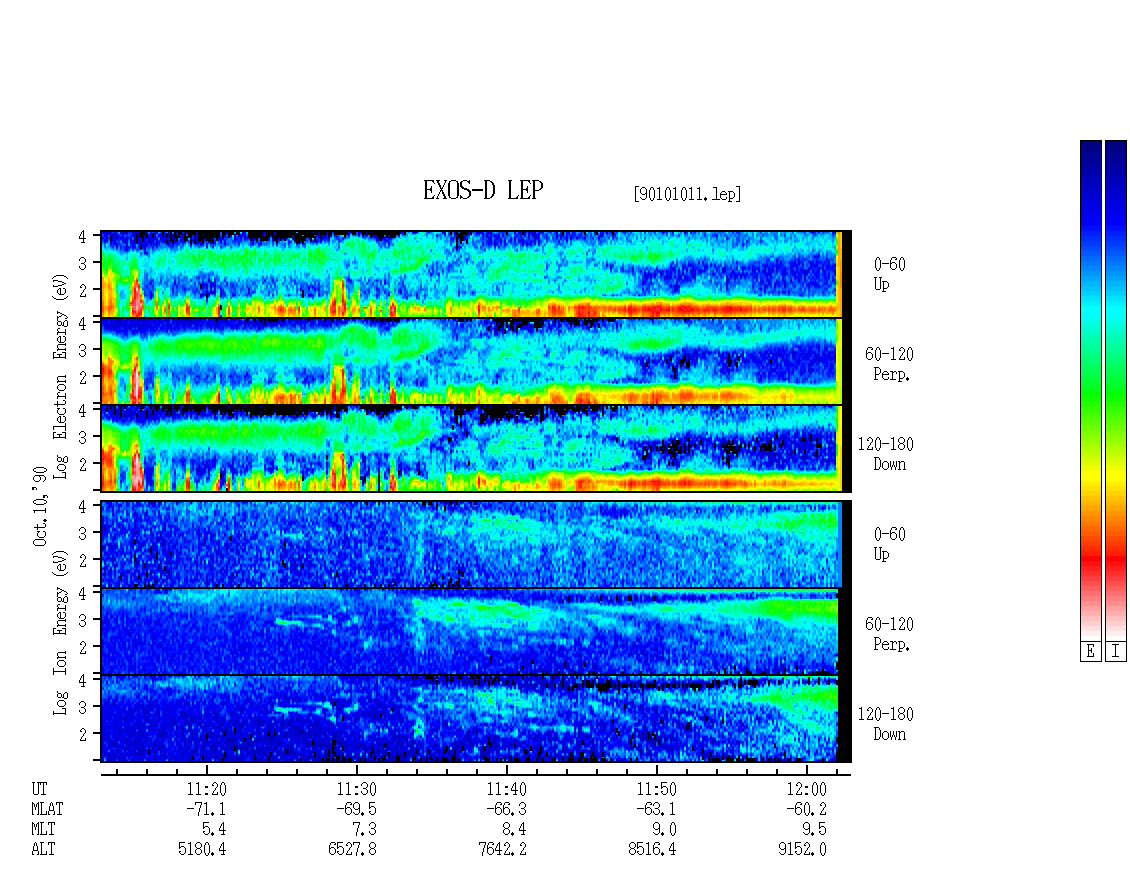The image size is (1130, 875).
Task: Click "0-60 Up" label beside ion panel
Action: click(x=889, y=544)
